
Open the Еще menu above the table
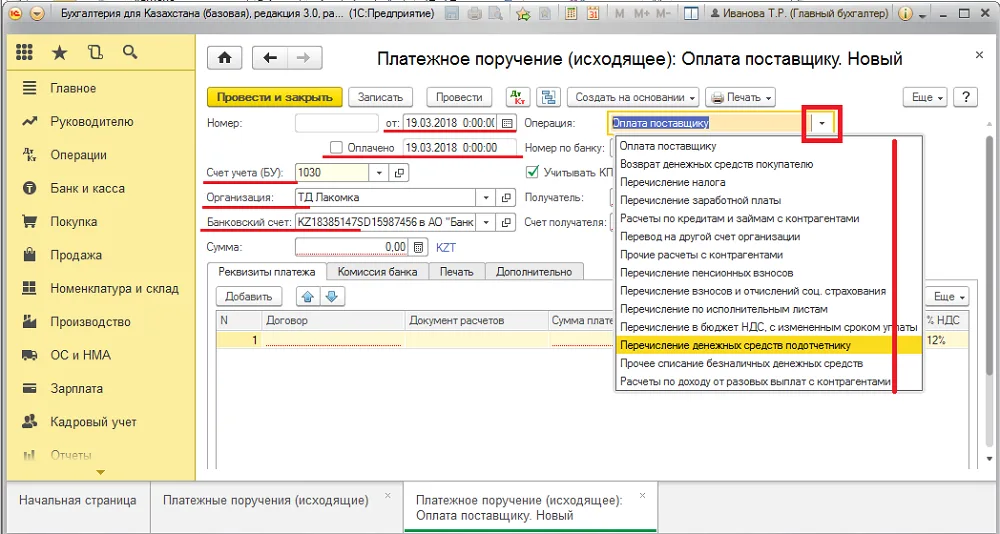[948, 297]
